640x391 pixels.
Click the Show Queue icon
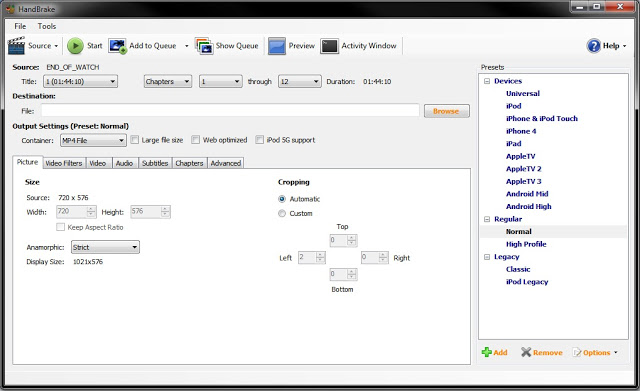click(x=204, y=46)
